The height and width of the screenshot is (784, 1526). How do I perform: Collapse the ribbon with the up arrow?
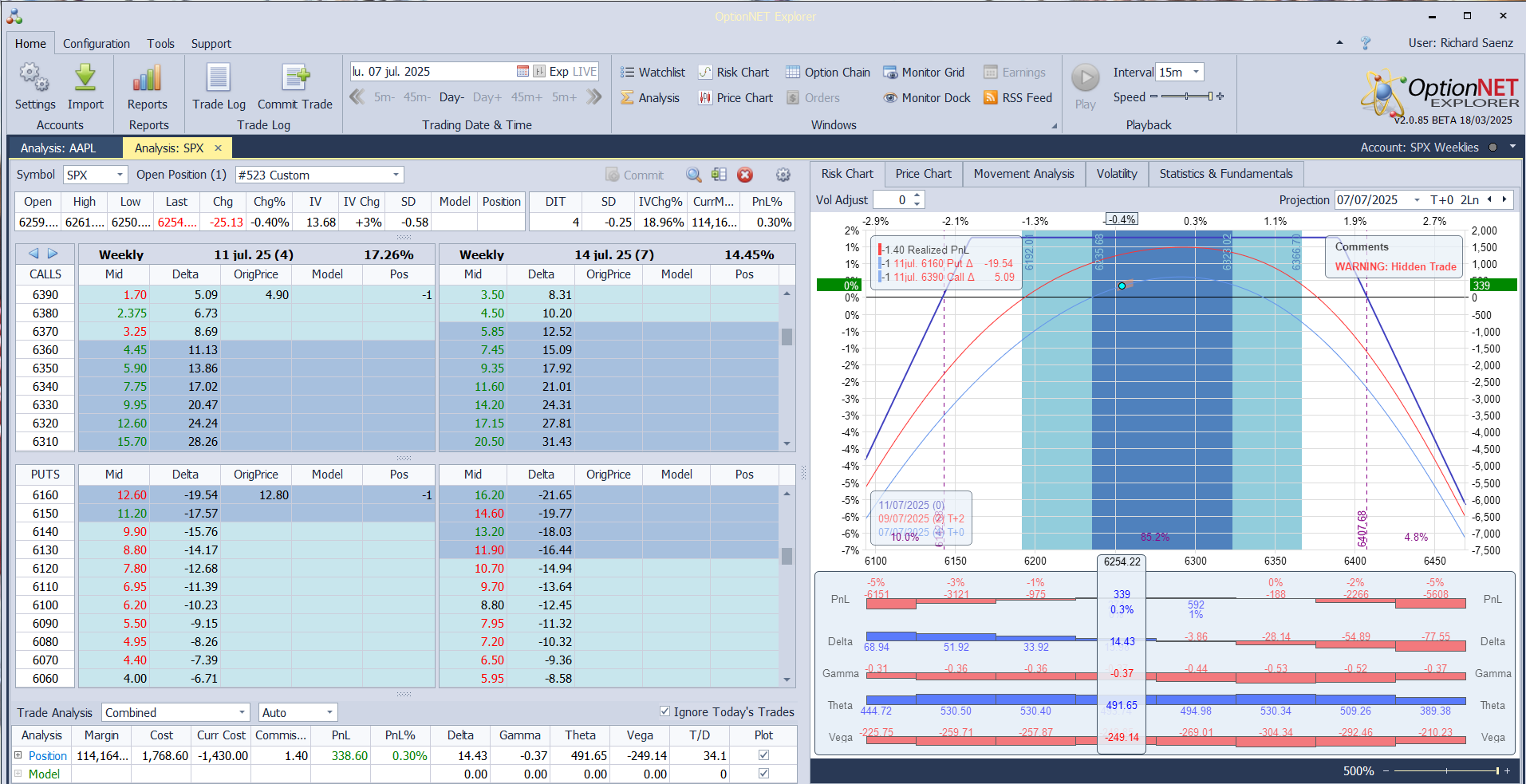[1339, 43]
